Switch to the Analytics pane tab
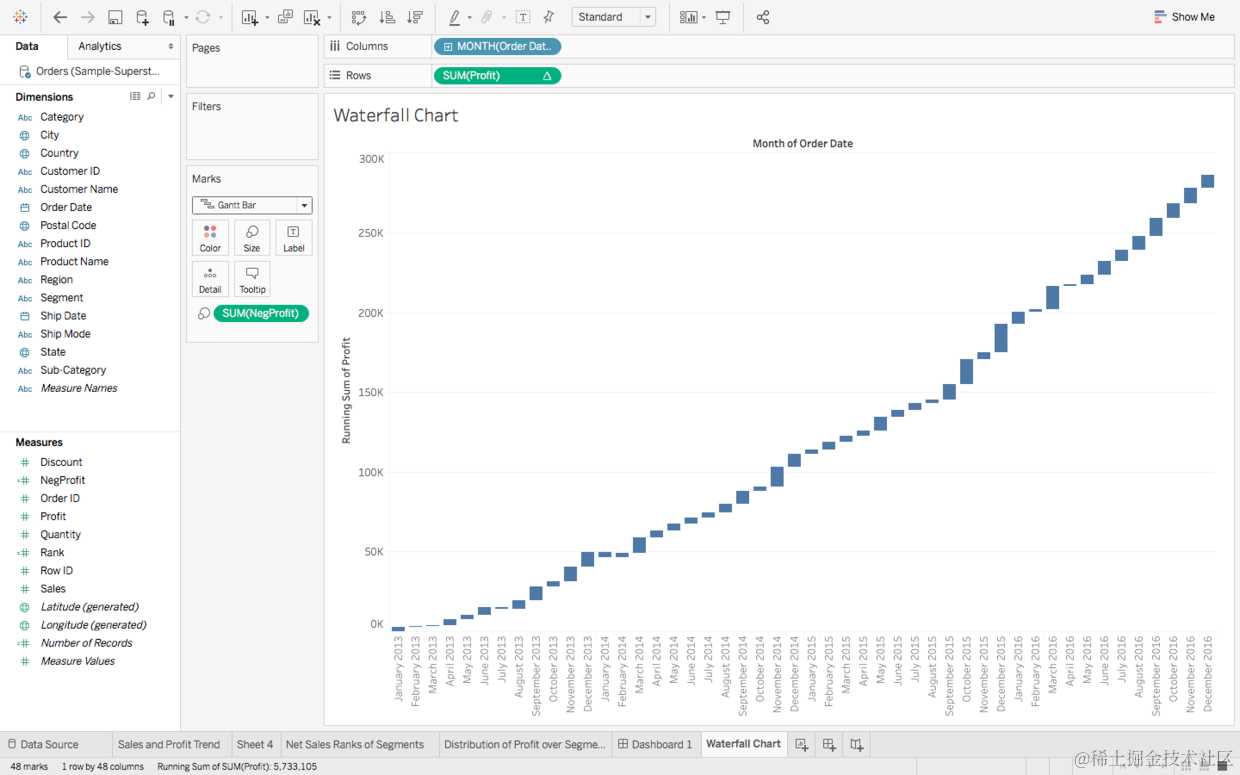The image size is (1240, 775). coord(100,46)
